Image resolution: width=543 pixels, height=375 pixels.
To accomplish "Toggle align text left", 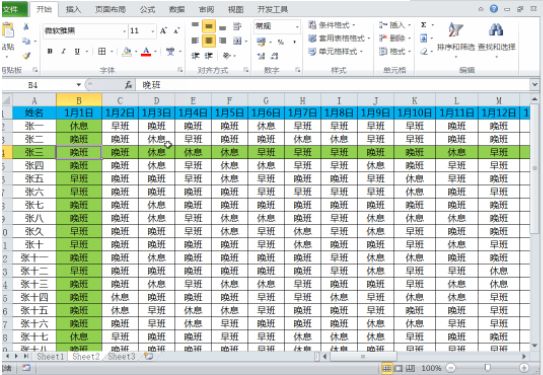I will [195, 41].
